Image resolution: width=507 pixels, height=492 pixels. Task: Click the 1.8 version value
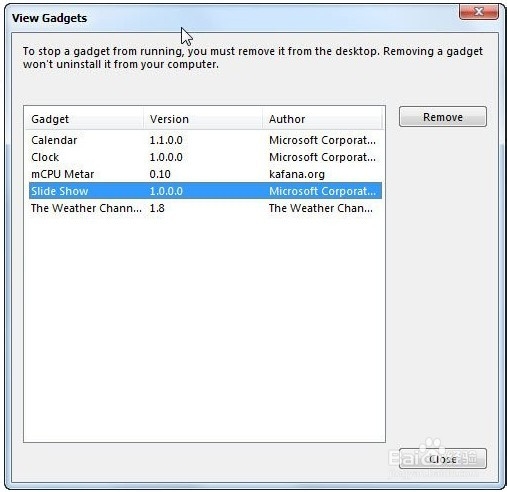(x=157, y=208)
